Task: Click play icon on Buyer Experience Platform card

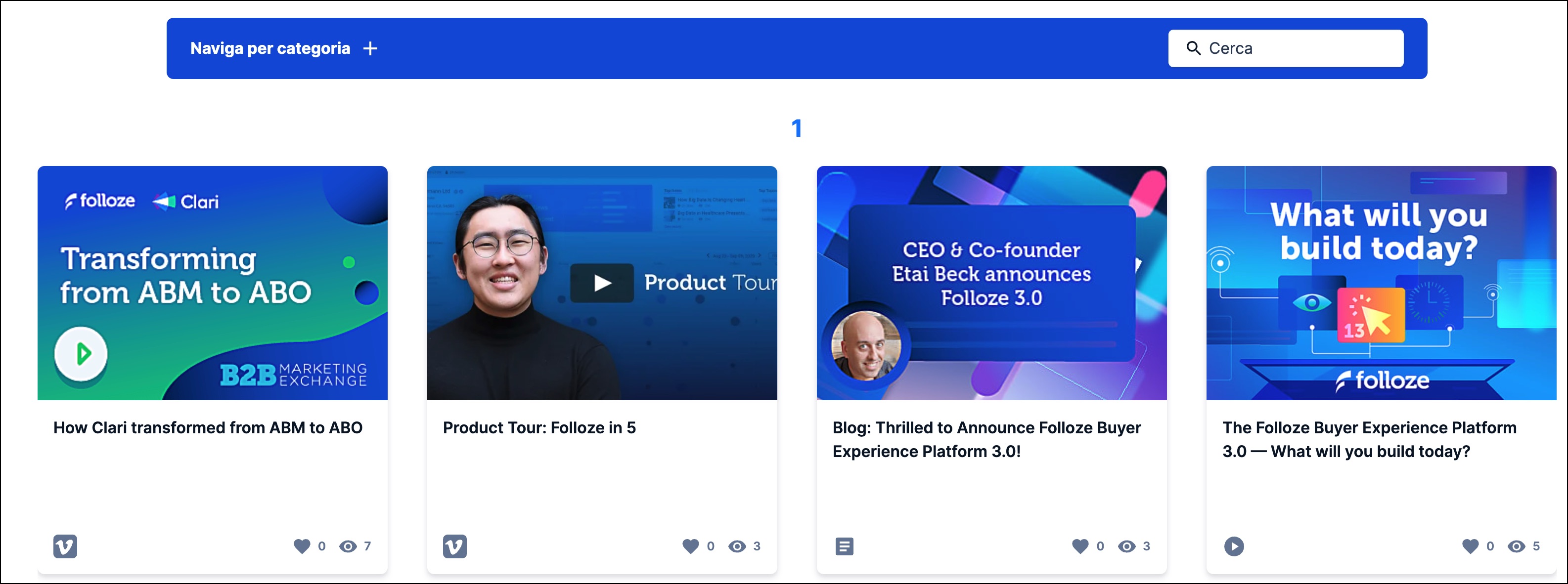Action: [1234, 545]
